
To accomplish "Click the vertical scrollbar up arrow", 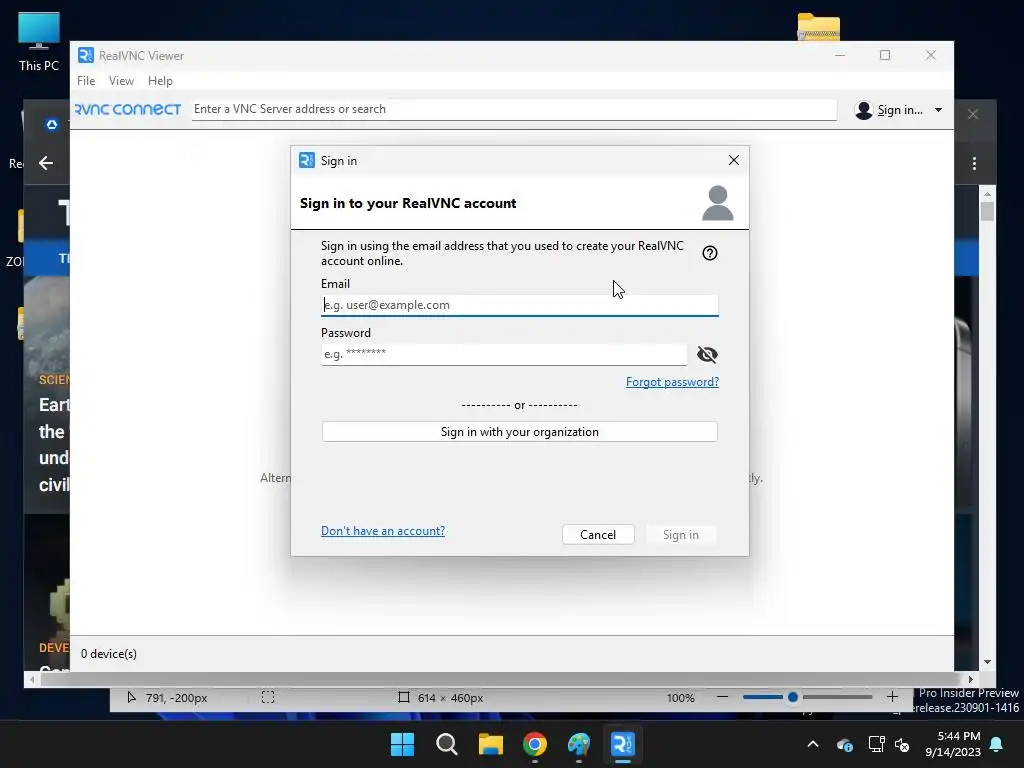I will [x=987, y=194].
